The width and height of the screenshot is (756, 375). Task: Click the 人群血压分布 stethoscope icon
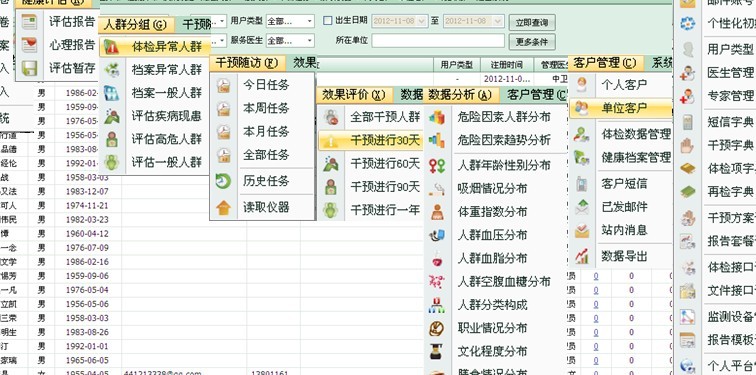click(x=437, y=235)
